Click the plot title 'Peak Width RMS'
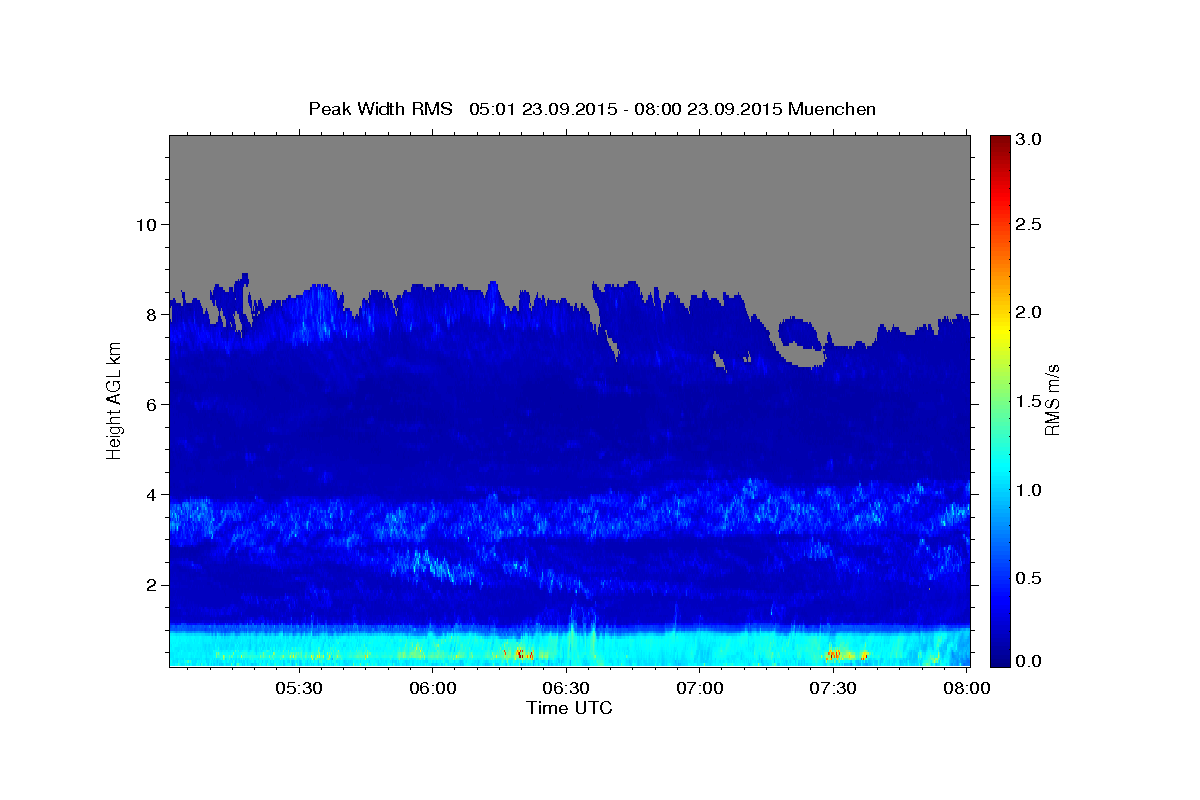Screen dimensions: 1200x800 click(x=381, y=109)
